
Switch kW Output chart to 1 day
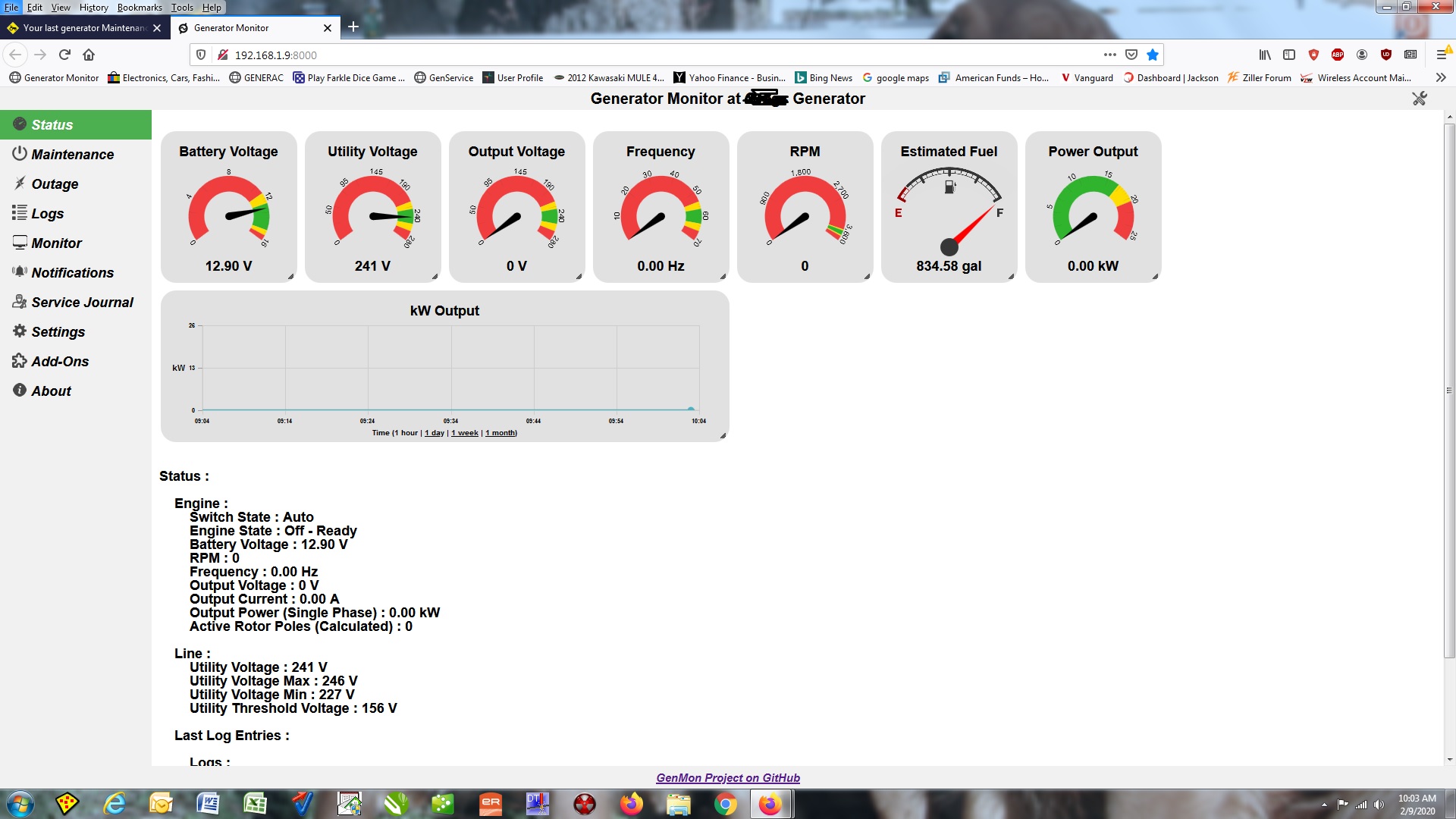[435, 433]
